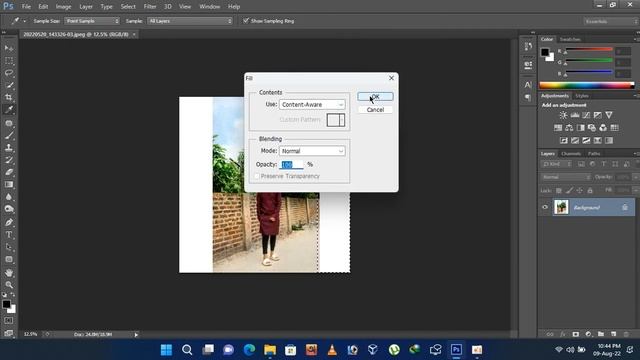640x360 pixels.
Task: Click the red R slider in Color panel
Action: pyautogui.click(x=589, y=51)
